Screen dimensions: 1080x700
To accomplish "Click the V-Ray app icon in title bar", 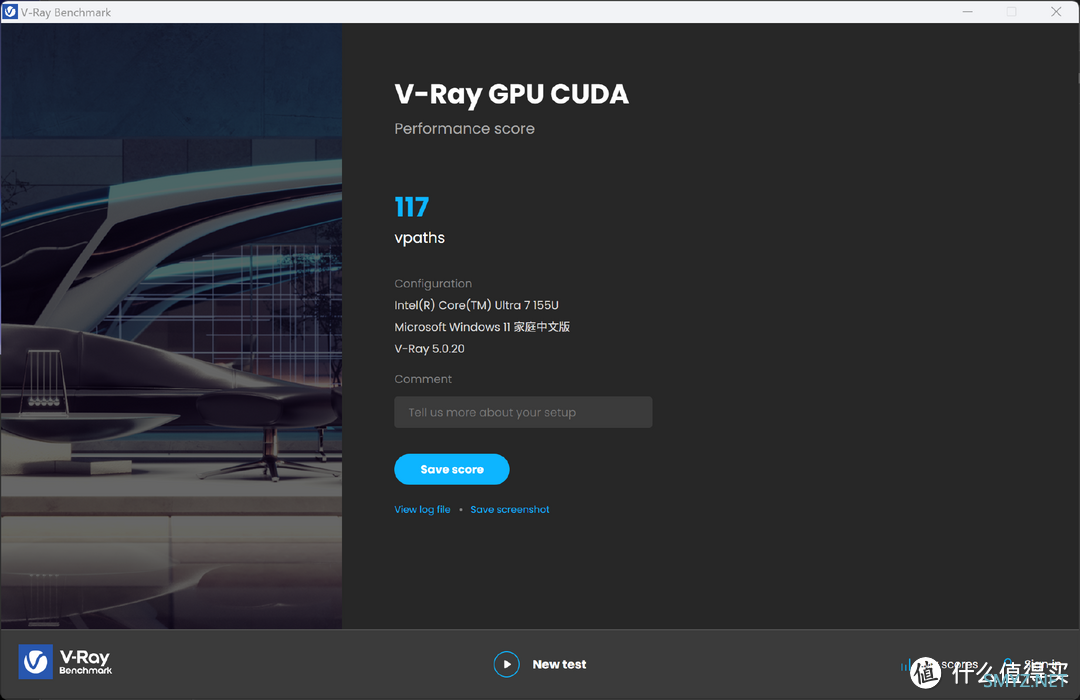I will click(x=10, y=12).
